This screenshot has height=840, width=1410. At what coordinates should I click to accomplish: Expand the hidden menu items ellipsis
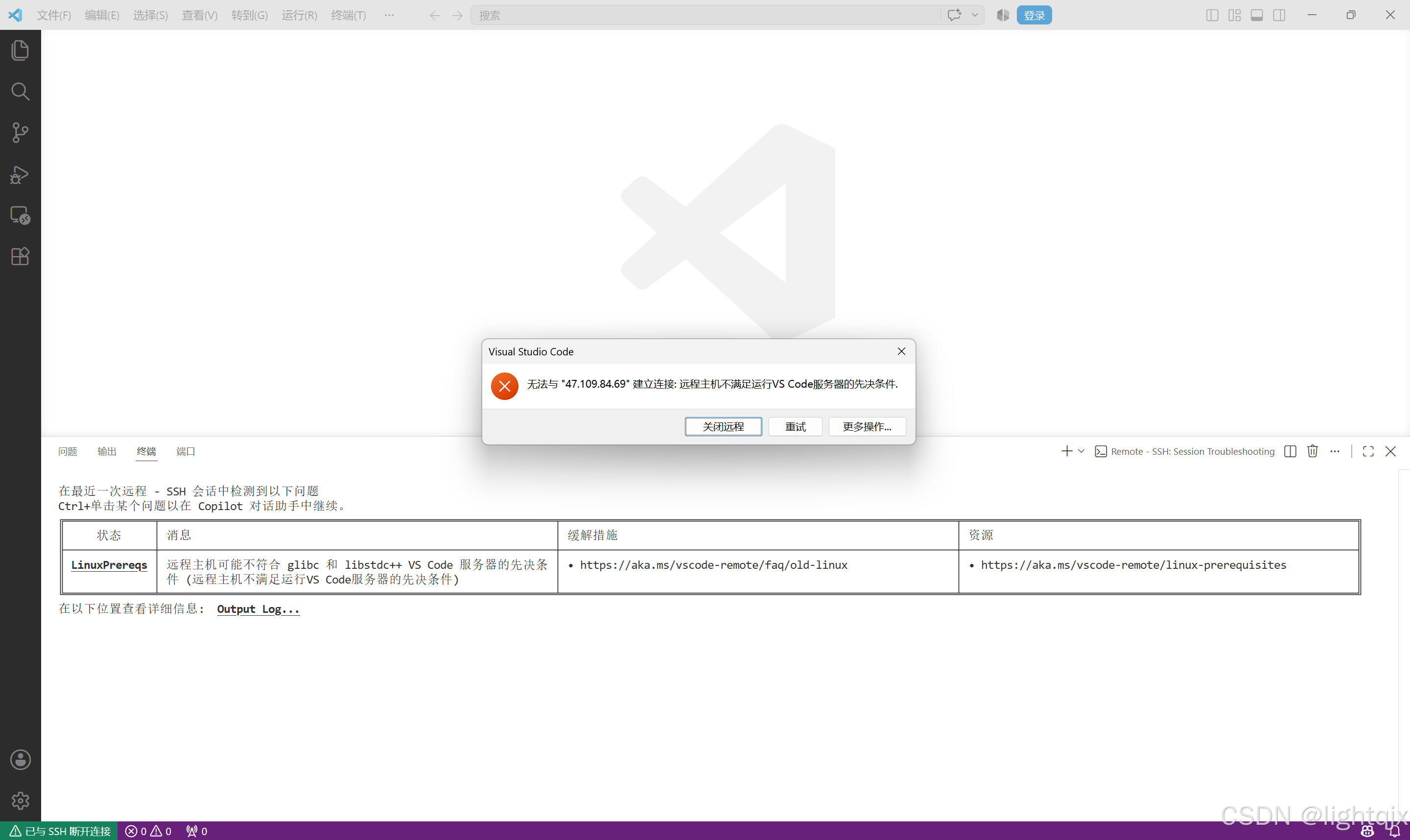(x=389, y=15)
